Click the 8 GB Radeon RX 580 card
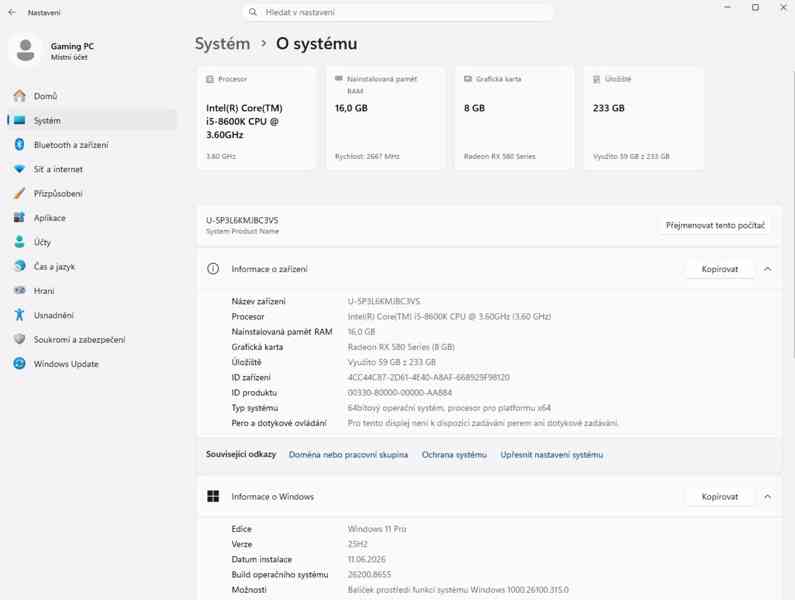This screenshot has height=600, width=795. [x=514, y=118]
